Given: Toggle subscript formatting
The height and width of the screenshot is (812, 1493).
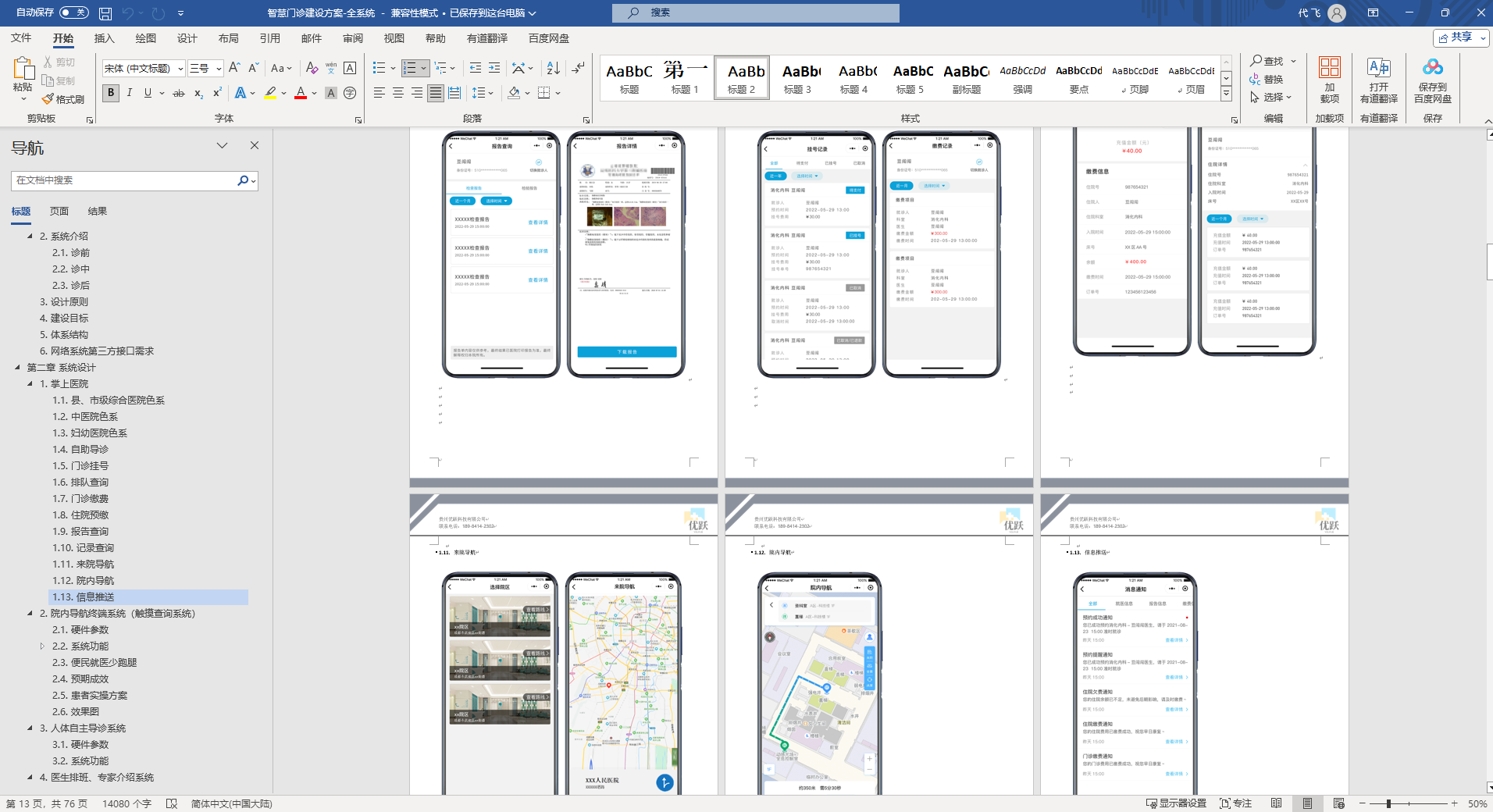Looking at the screenshot, I should click(x=198, y=93).
